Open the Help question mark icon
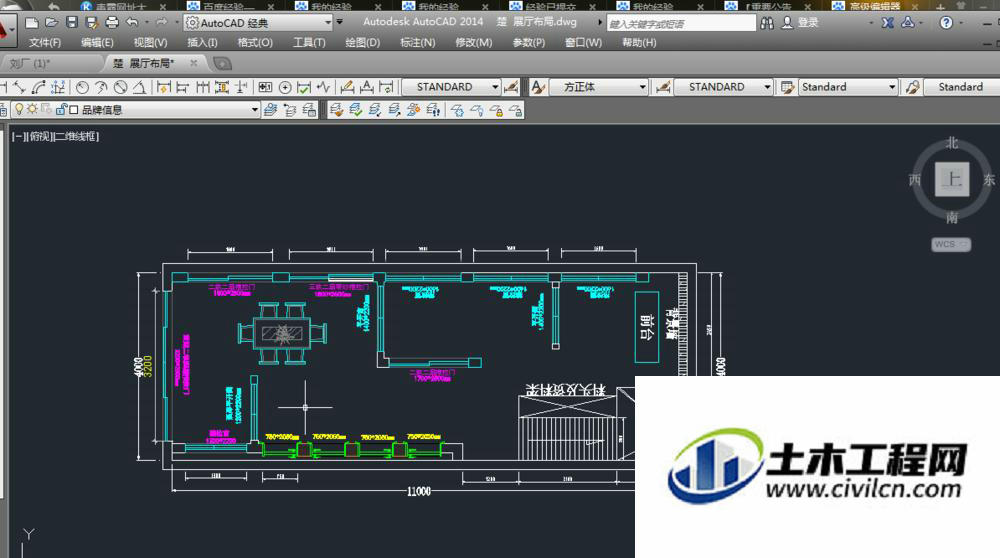This screenshot has height=558, width=1000. pos(946,22)
